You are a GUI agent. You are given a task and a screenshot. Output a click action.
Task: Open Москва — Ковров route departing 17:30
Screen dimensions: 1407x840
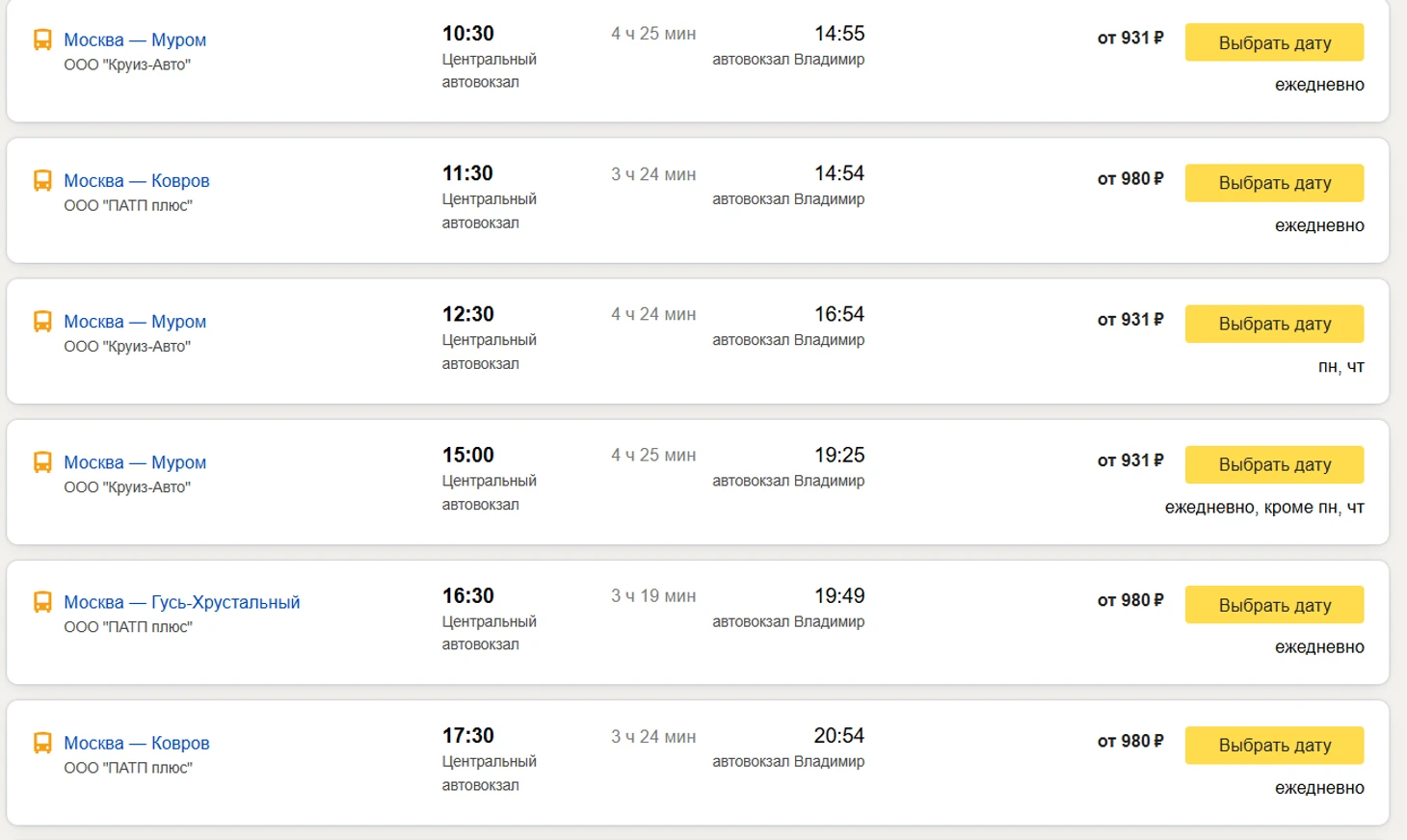click(x=137, y=743)
